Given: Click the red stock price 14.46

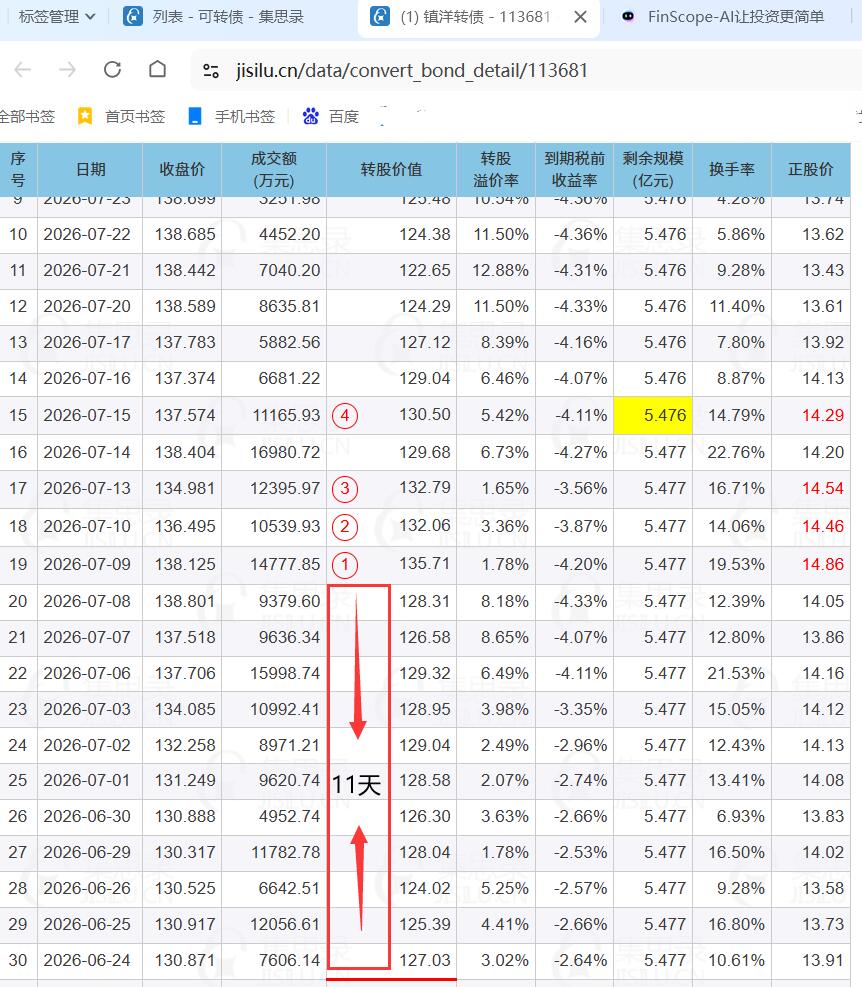Looking at the screenshot, I should coord(823,526).
